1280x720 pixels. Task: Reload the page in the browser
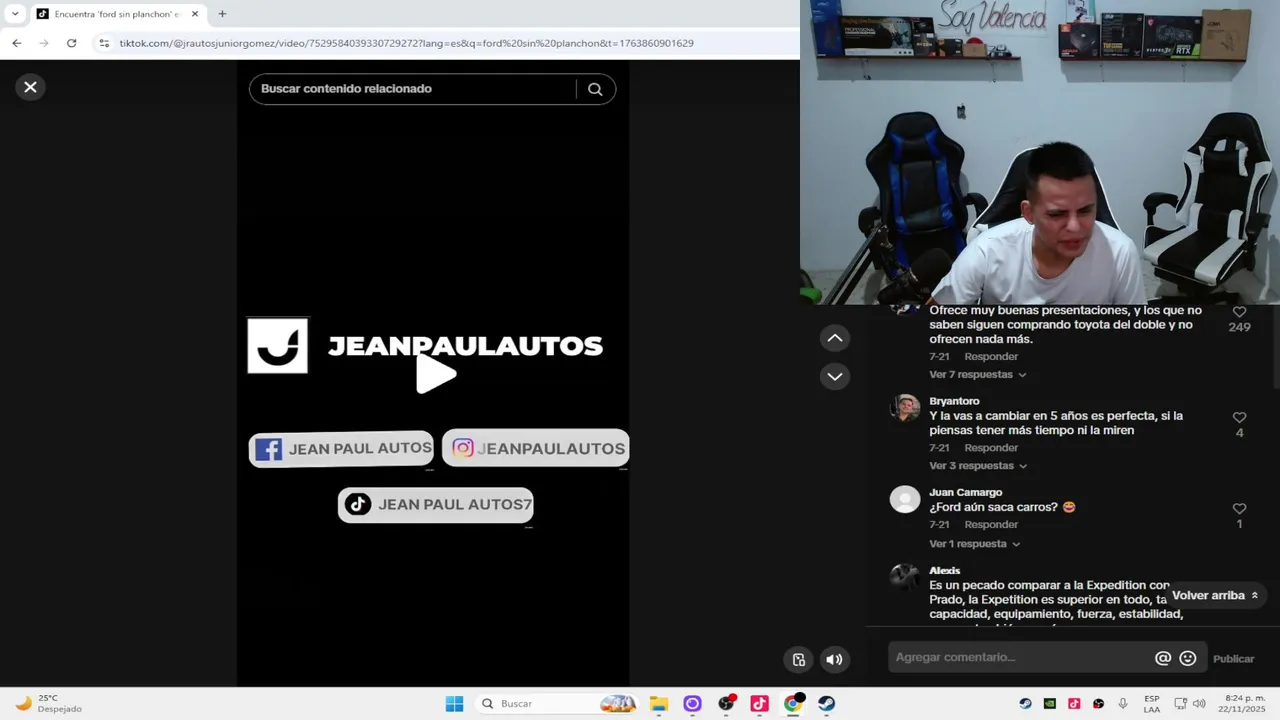point(71,43)
